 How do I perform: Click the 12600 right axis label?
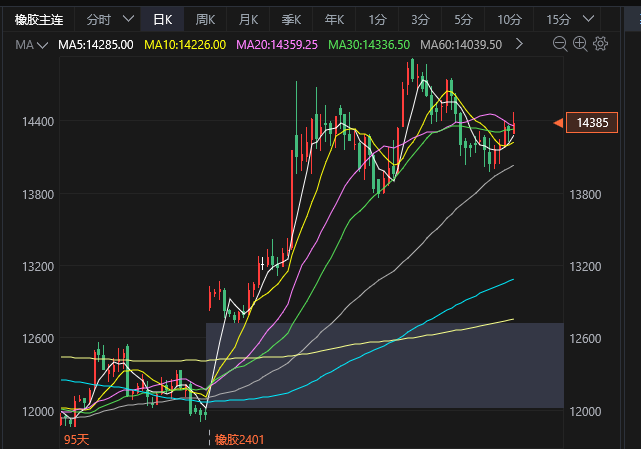click(585, 339)
